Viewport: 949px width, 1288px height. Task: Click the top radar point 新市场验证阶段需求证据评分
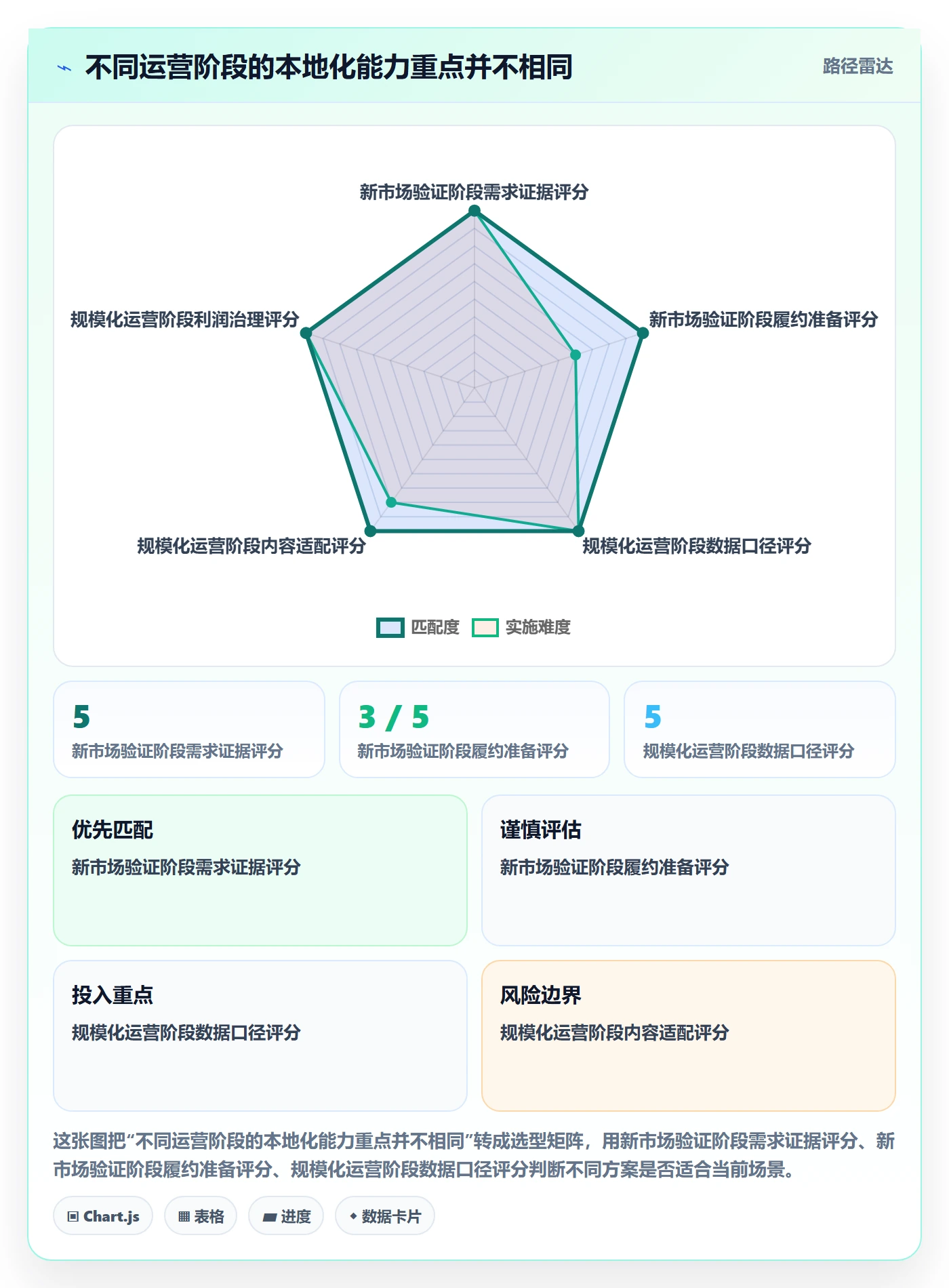click(474, 211)
